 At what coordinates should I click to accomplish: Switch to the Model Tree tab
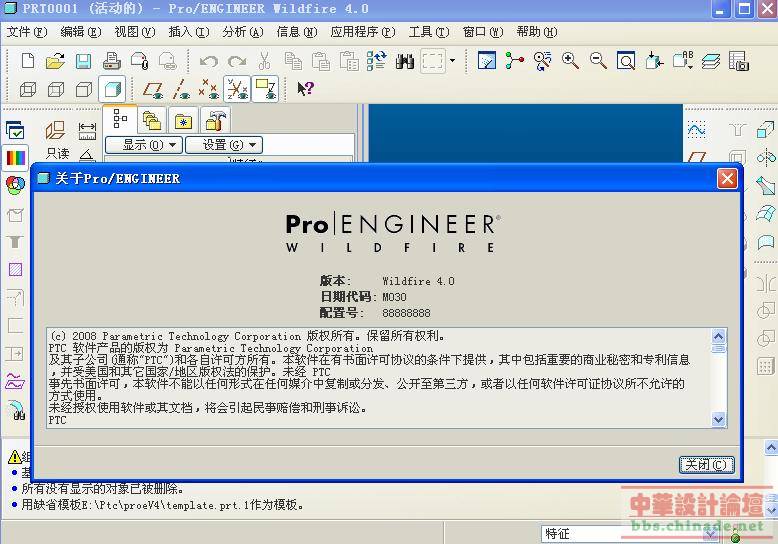click(120, 119)
